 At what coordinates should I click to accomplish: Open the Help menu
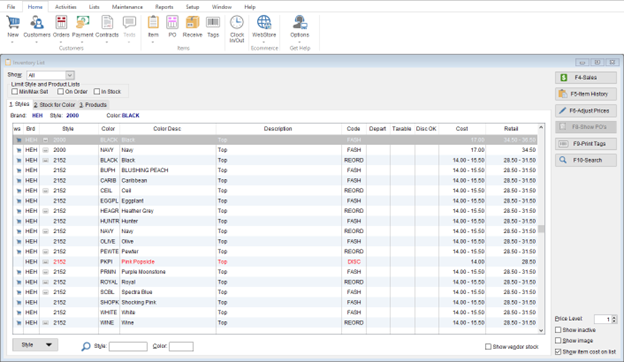point(250,7)
